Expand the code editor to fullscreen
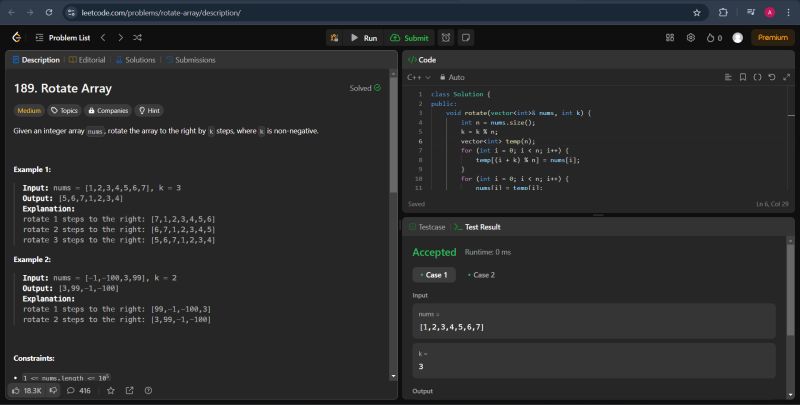Viewport: 800px width, 405px height. point(785,77)
